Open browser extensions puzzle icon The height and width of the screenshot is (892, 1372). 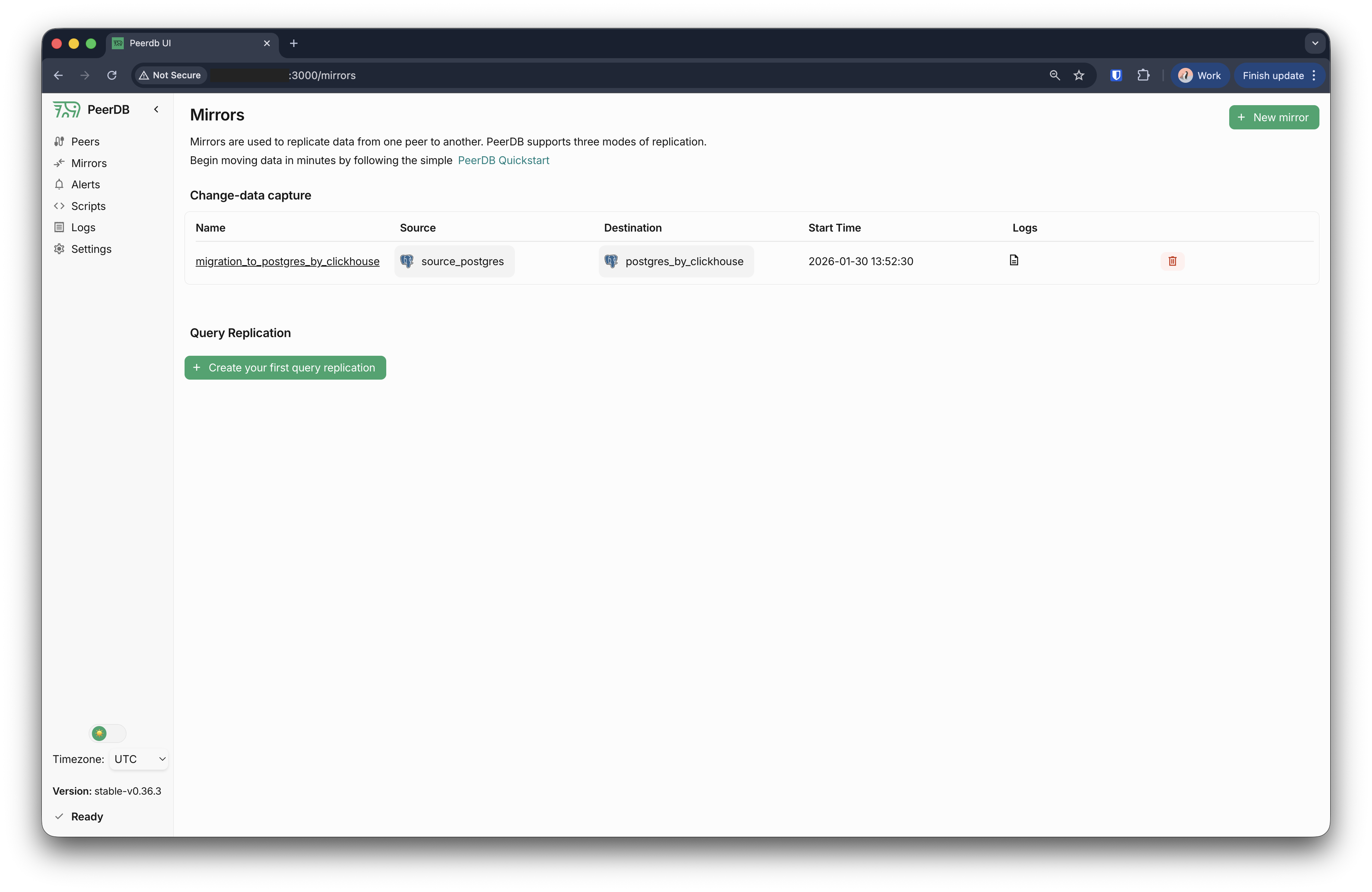[x=1143, y=76]
